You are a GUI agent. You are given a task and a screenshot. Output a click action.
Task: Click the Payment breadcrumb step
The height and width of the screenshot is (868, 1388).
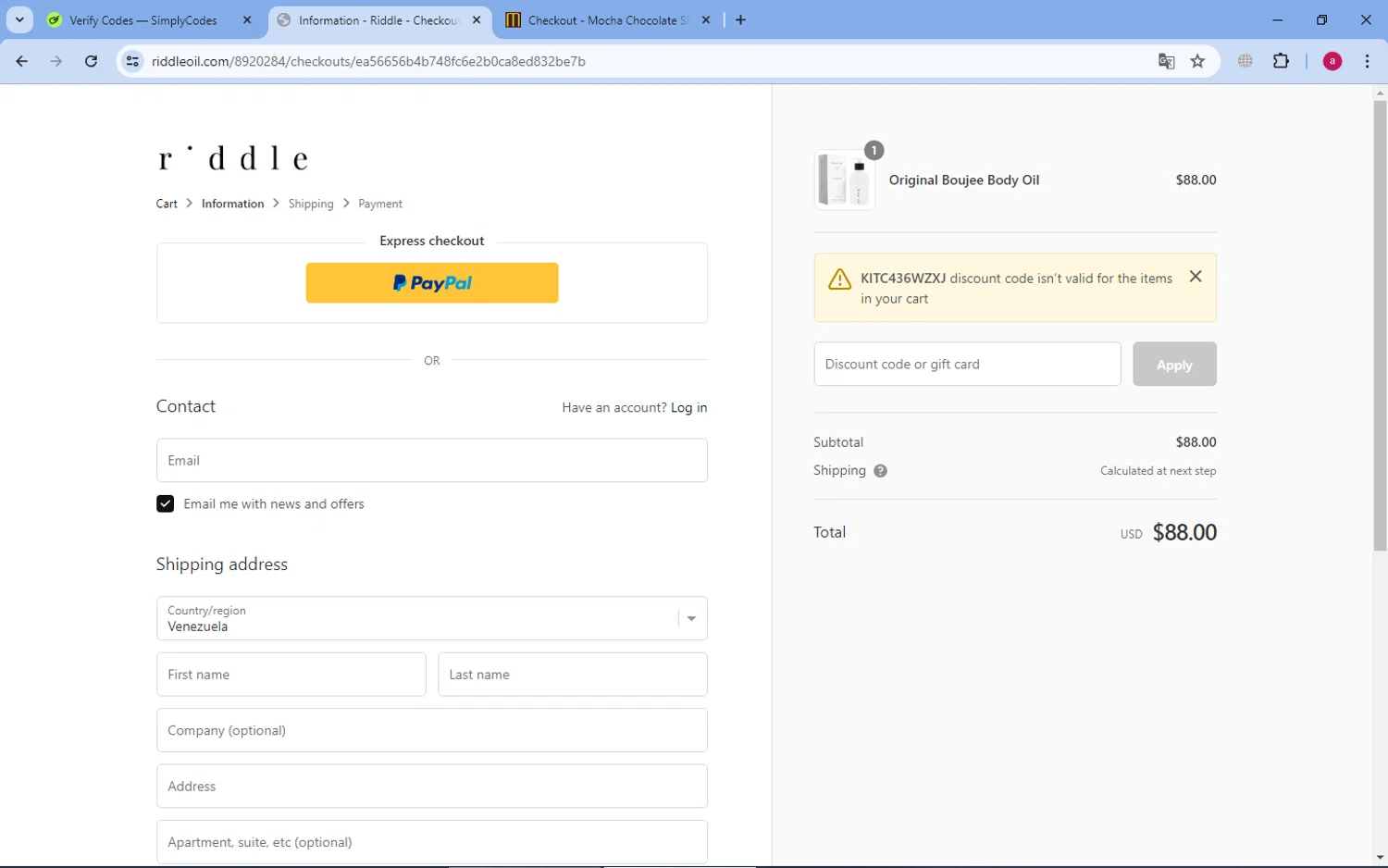(x=380, y=204)
